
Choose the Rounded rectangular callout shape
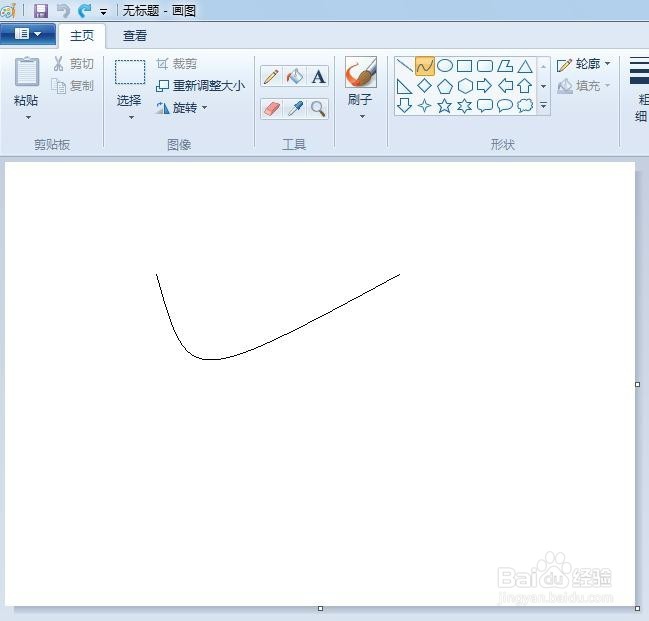pyautogui.click(x=485, y=106)
